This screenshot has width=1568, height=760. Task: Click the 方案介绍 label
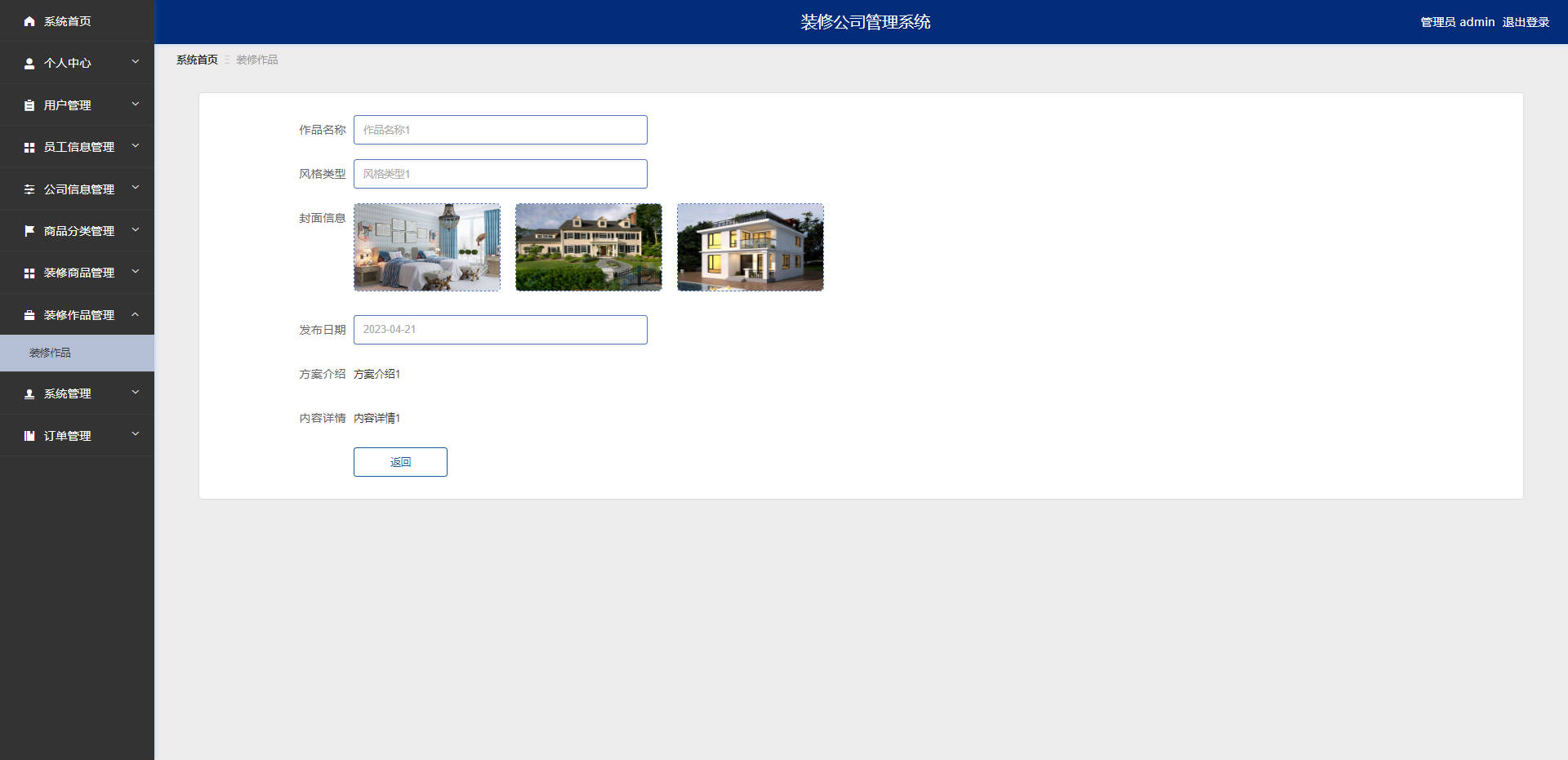[323, 374]
